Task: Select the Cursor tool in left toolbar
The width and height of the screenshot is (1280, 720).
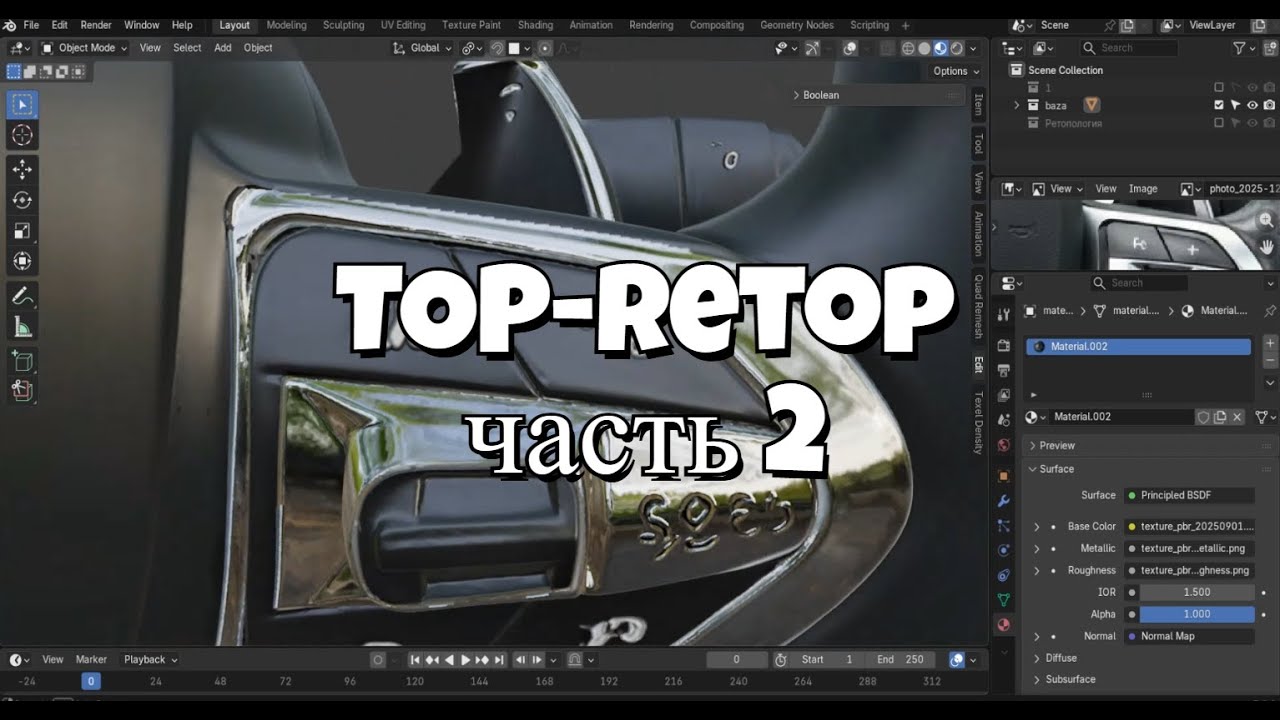Action: point(22,135)
